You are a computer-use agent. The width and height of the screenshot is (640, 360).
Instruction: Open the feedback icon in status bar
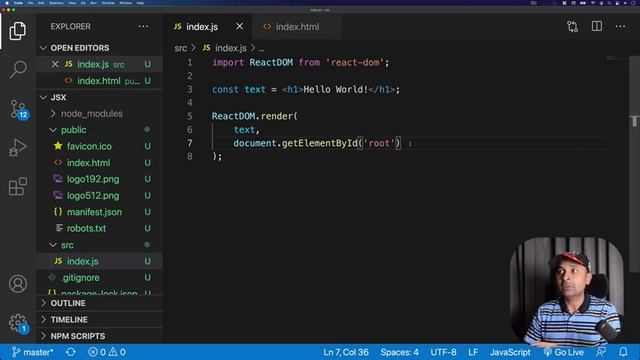click(601, 352)
